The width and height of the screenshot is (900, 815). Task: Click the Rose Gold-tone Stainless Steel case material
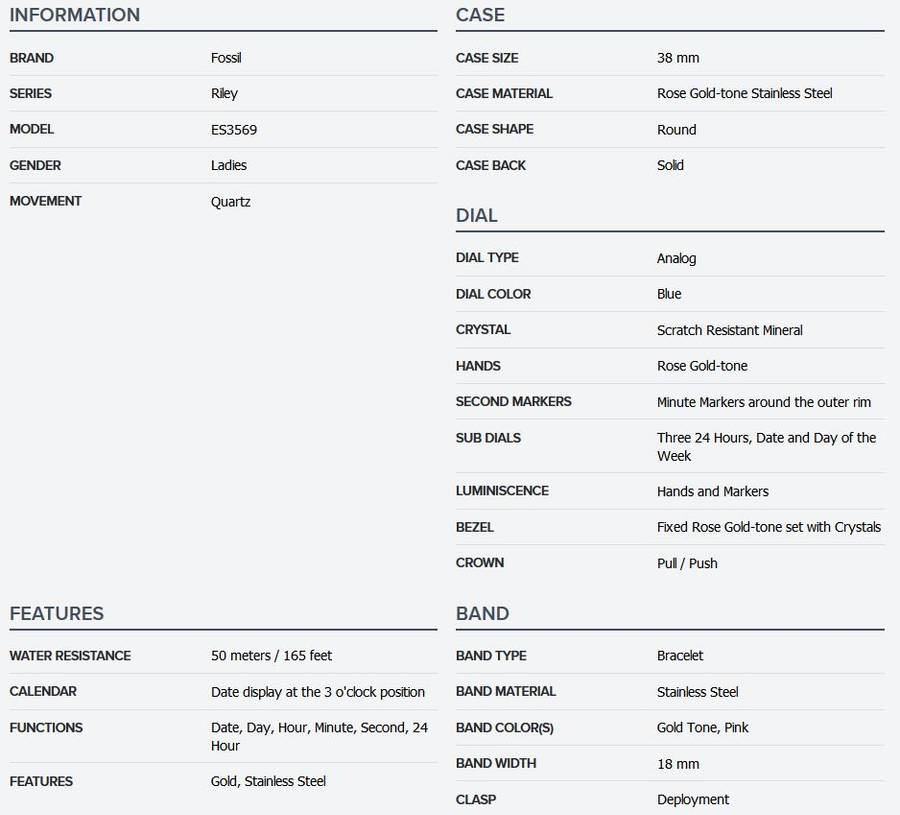tap(744, 94)
